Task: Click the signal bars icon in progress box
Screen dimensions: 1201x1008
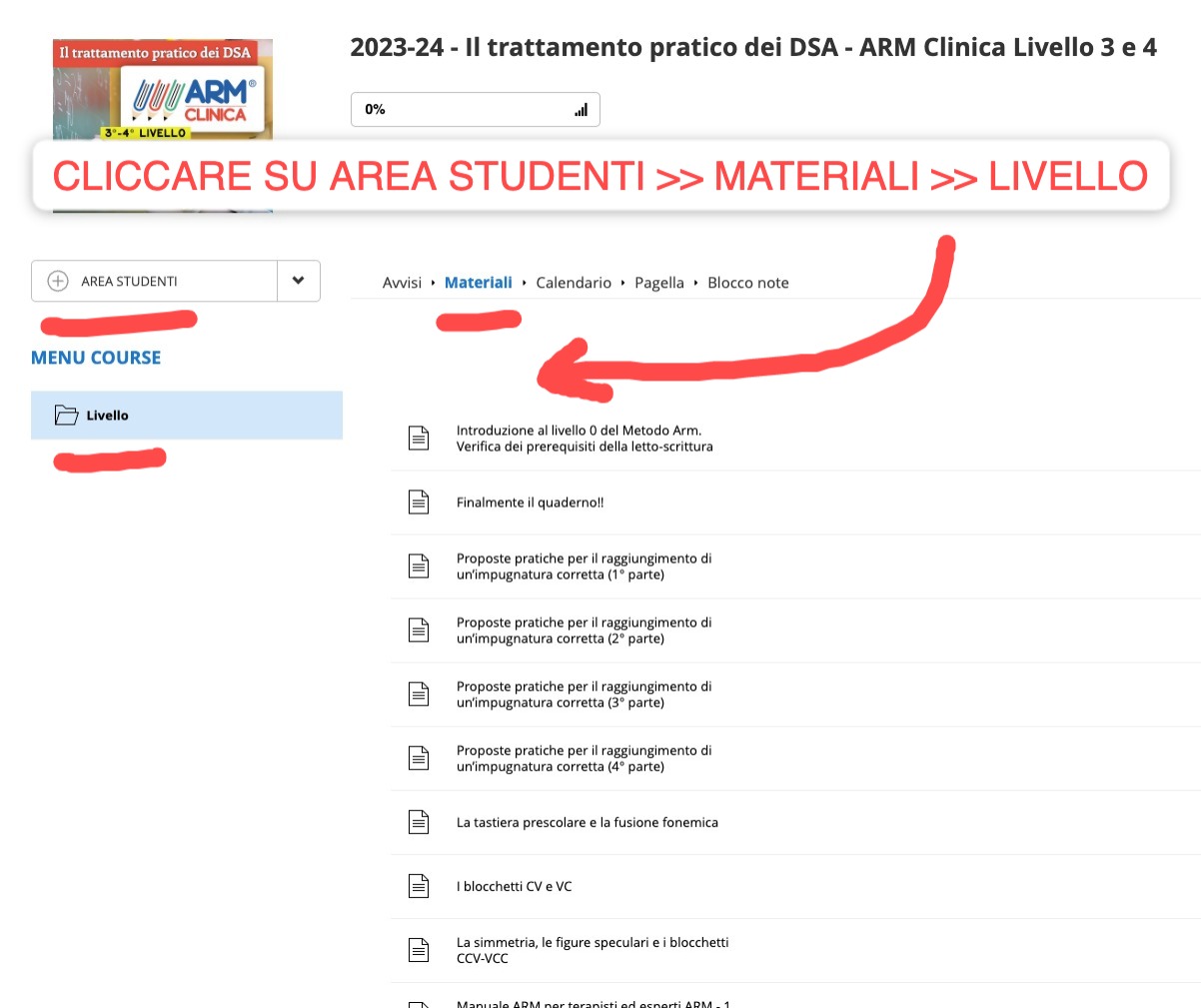Action: pos(582,110)
